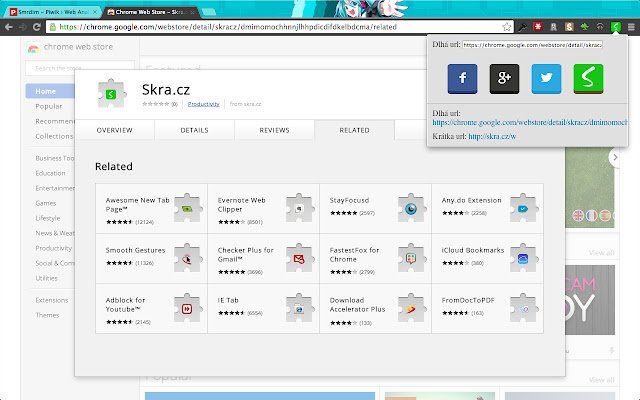Open iCloud Bookmarks puzzle icon

(524, 258)
